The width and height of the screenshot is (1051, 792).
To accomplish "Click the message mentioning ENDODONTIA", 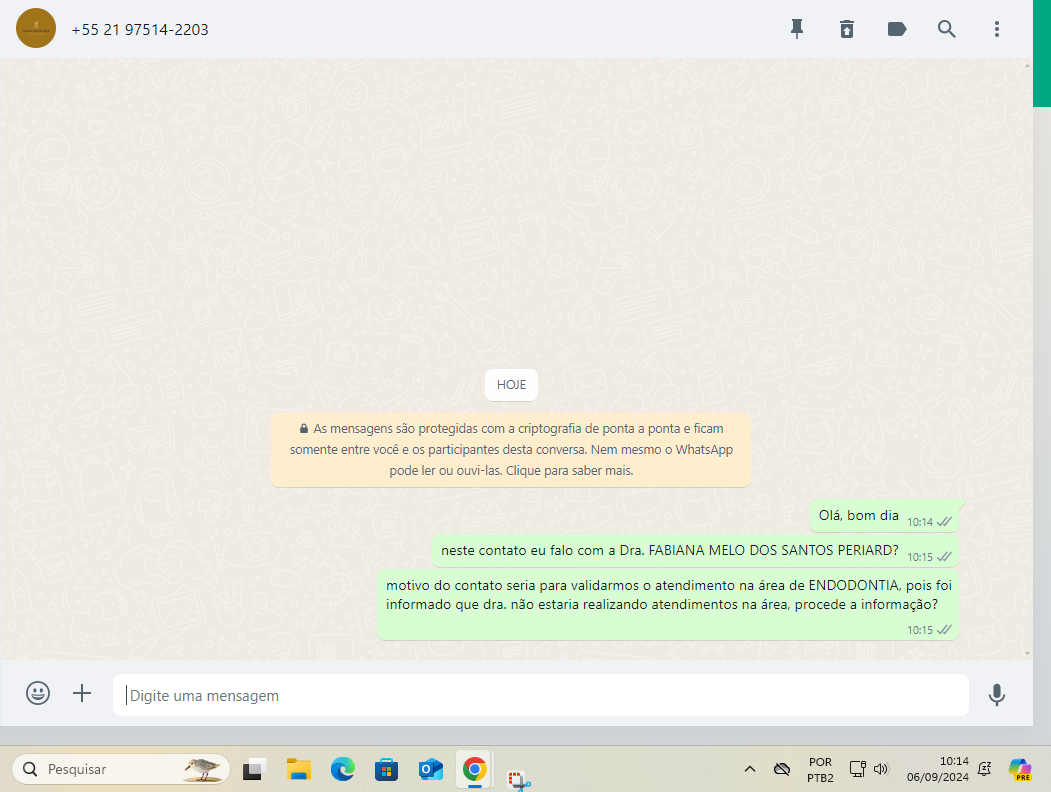I will (x=662, y=594).
